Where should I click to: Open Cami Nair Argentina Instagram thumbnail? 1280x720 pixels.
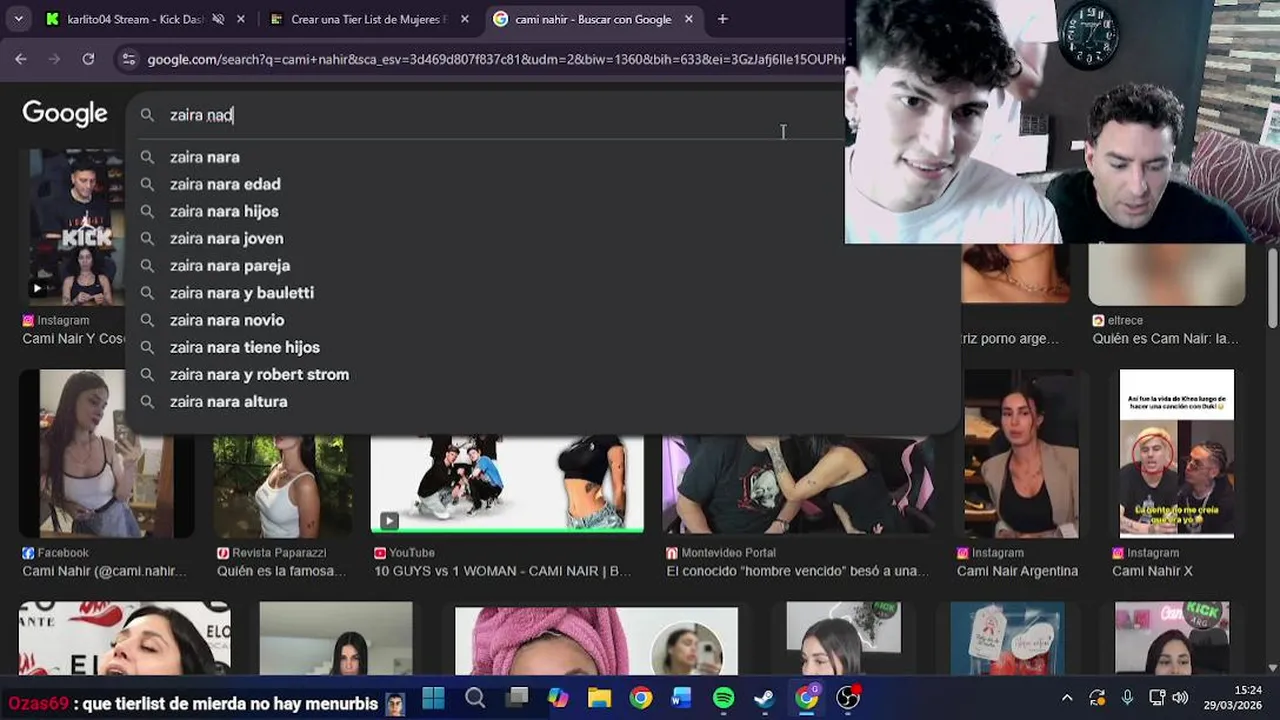coord(1021,453)
